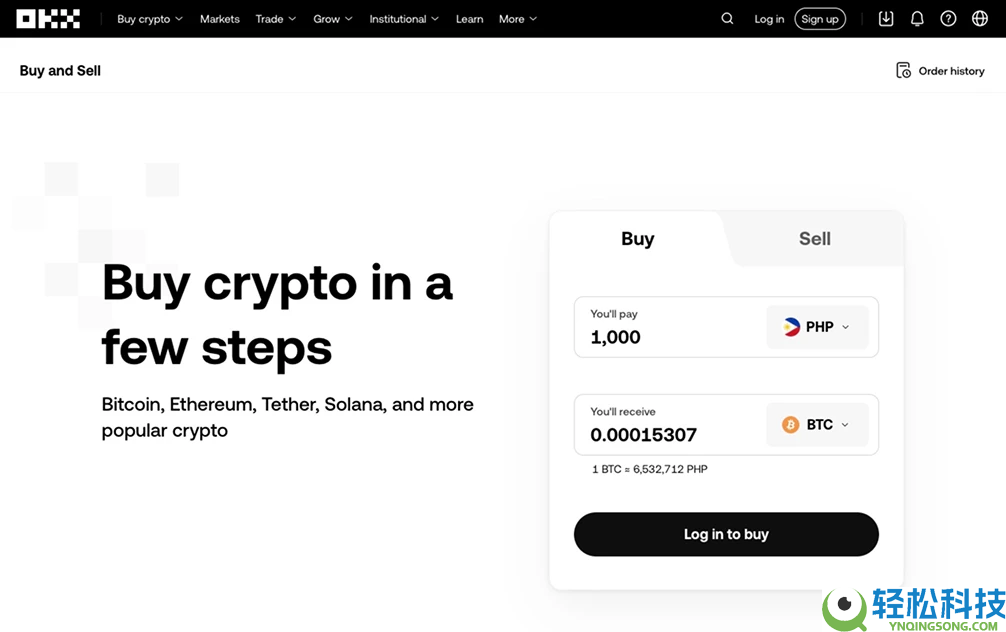Screen dimensions: 1006x632
Task: Open the search icon in header
Action: pyautogui.click(x=727, y=19)
